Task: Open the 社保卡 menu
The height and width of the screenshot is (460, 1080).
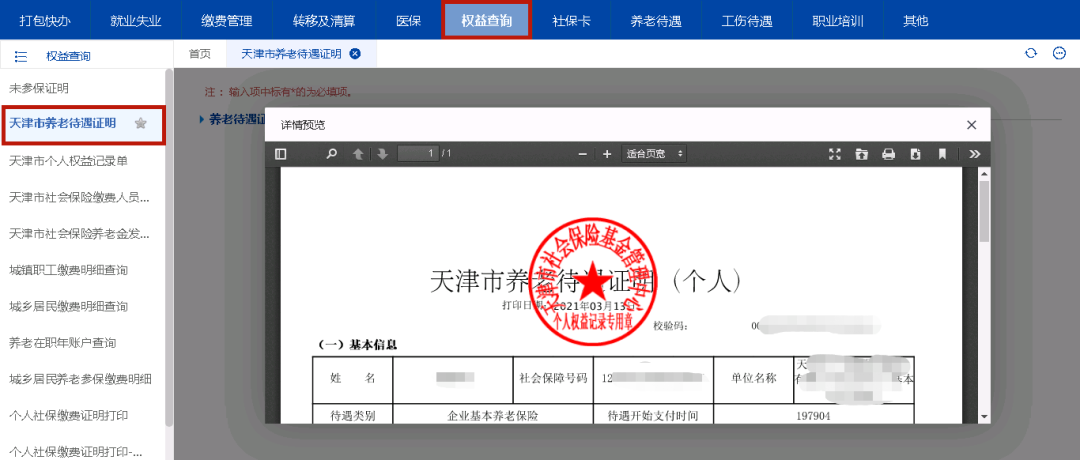Action: [x=571, y=20]
